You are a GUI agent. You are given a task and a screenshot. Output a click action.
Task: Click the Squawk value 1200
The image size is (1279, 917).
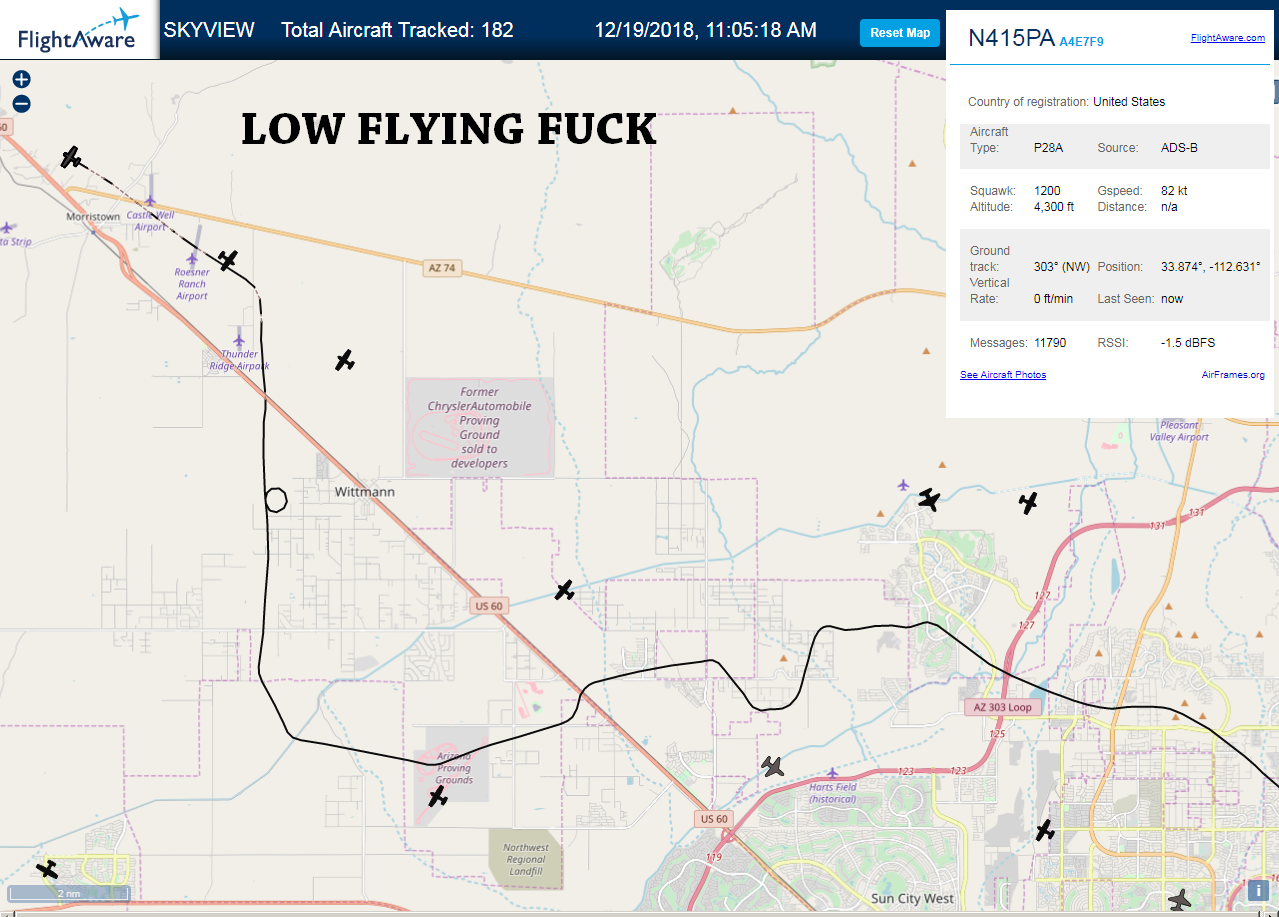tap(1047, 191)
